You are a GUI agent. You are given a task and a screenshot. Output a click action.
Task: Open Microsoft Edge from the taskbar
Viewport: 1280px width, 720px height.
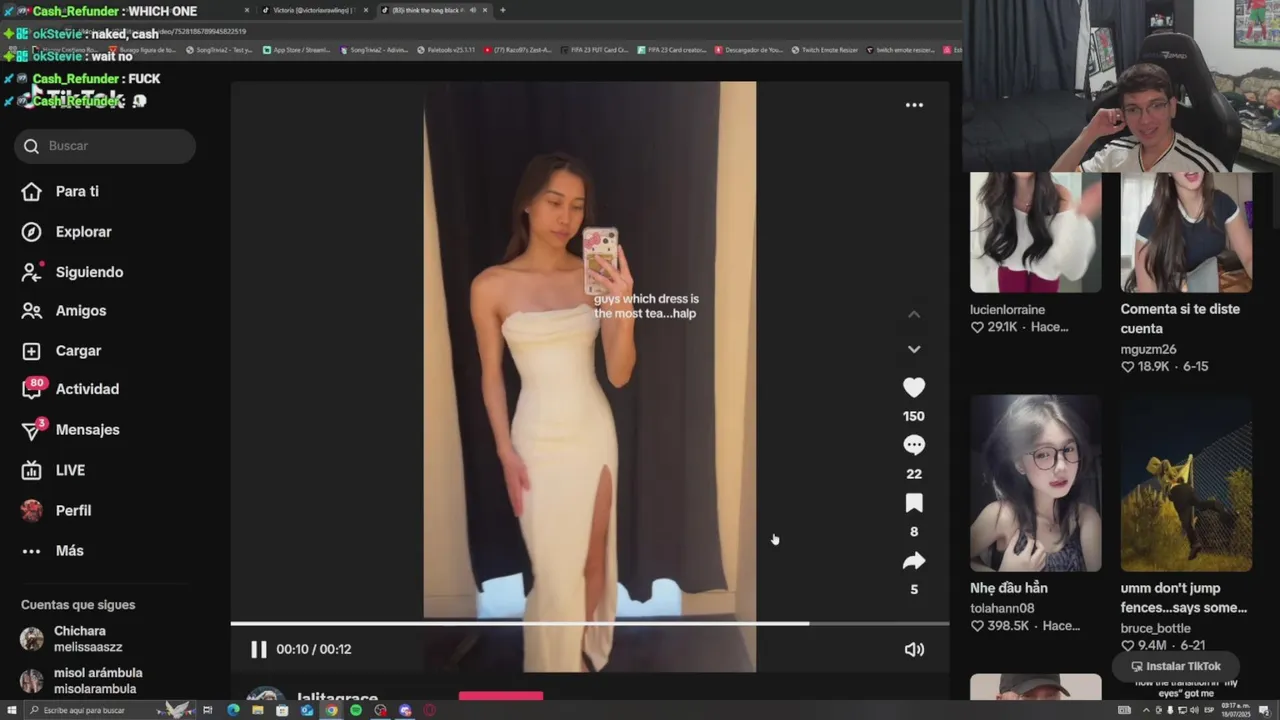[x=233, y=710]
